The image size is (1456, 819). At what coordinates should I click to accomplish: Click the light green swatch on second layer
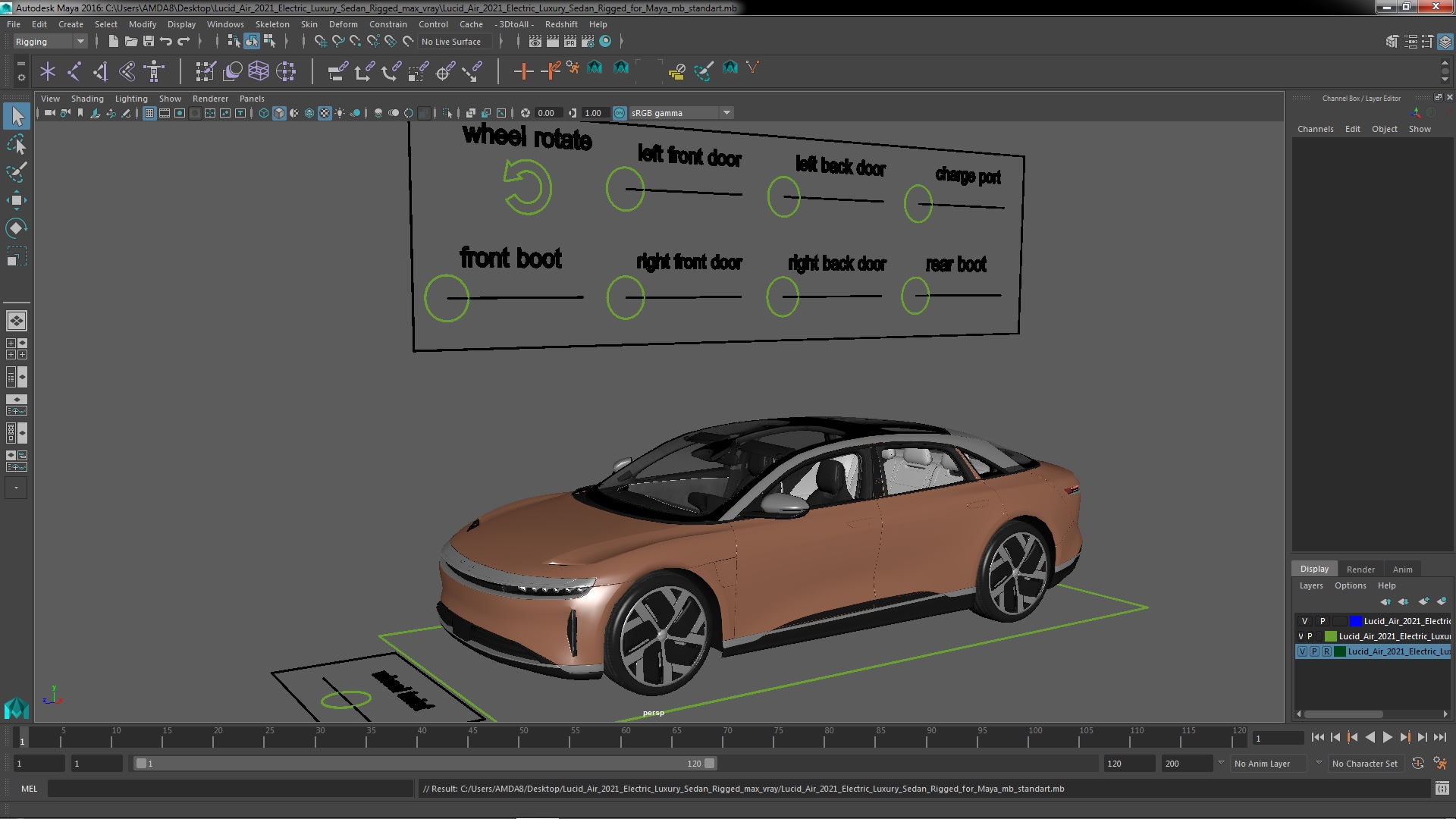[x=1331, y=636]
